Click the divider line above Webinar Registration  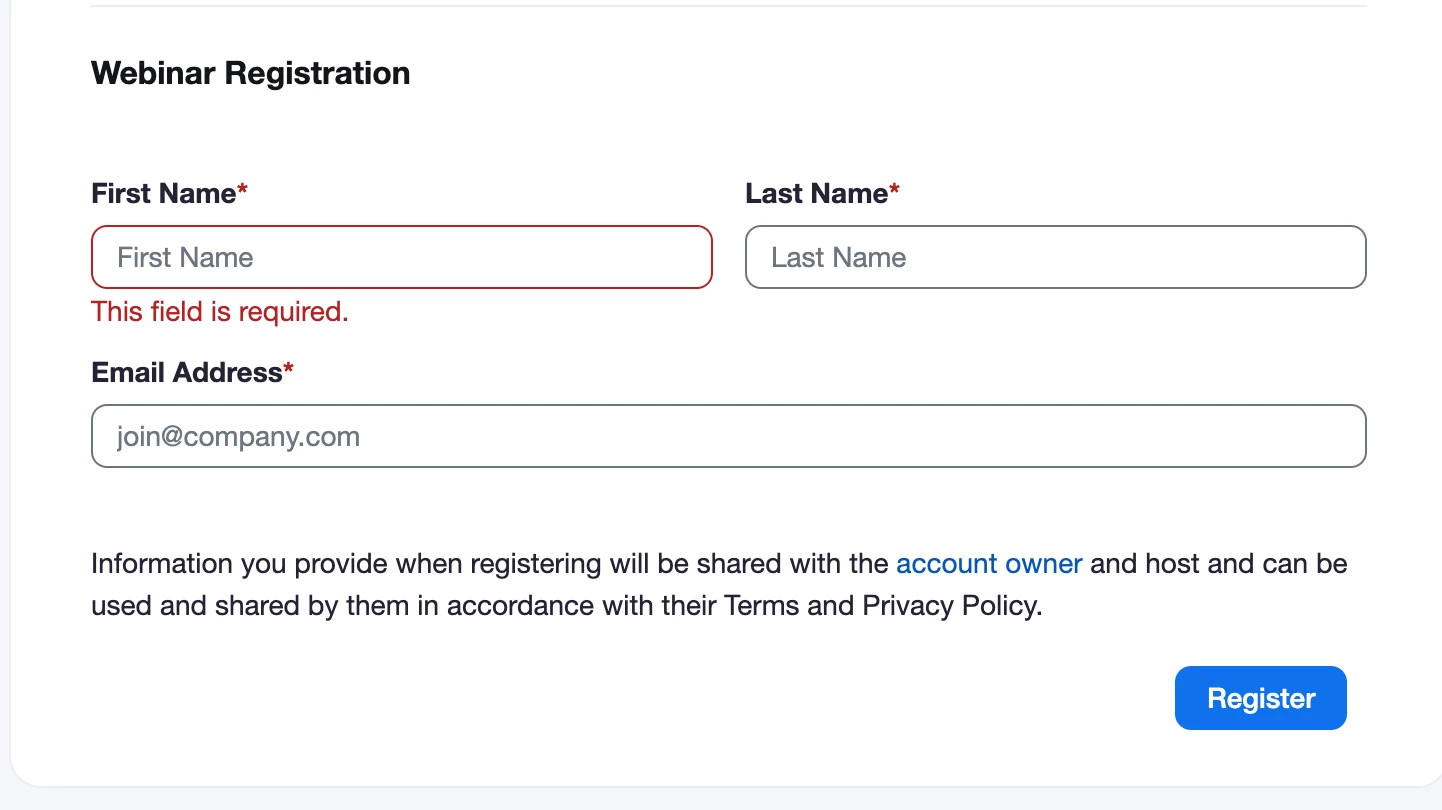728,6
